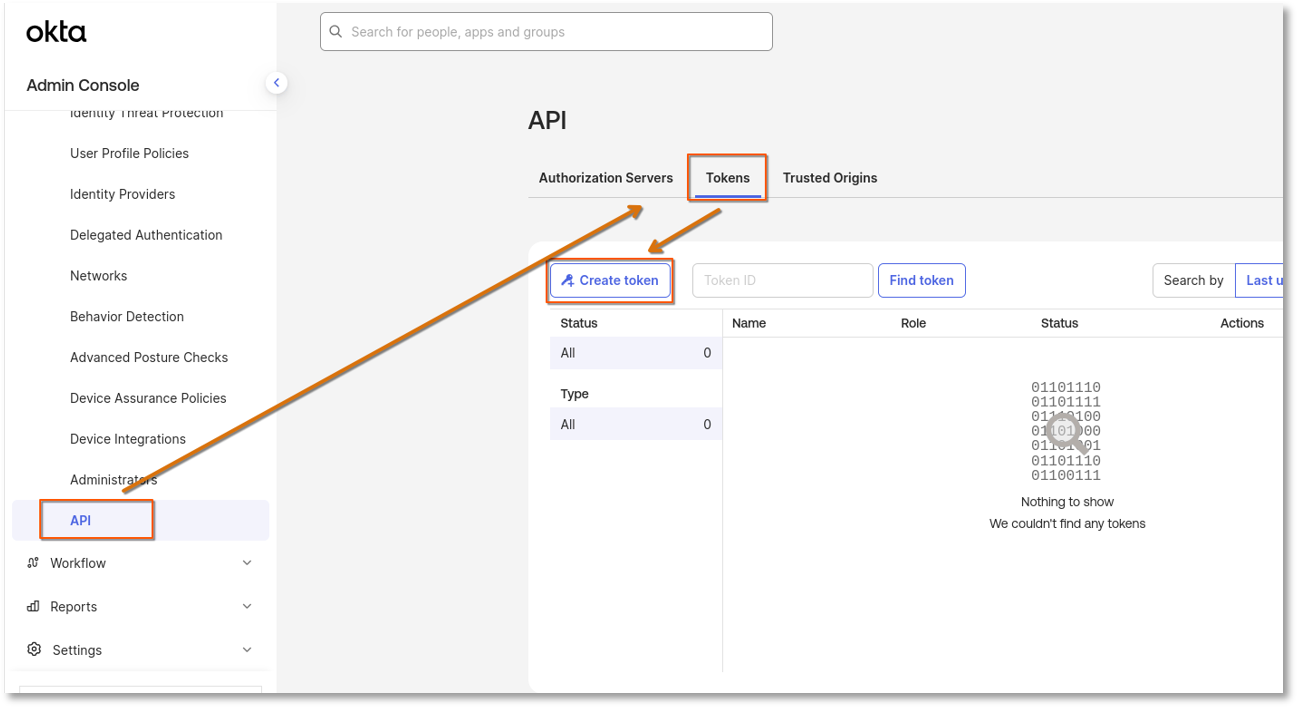Screen dimensions: 1297x707
Task: Filter by Status All row
Action: (635, 353)
